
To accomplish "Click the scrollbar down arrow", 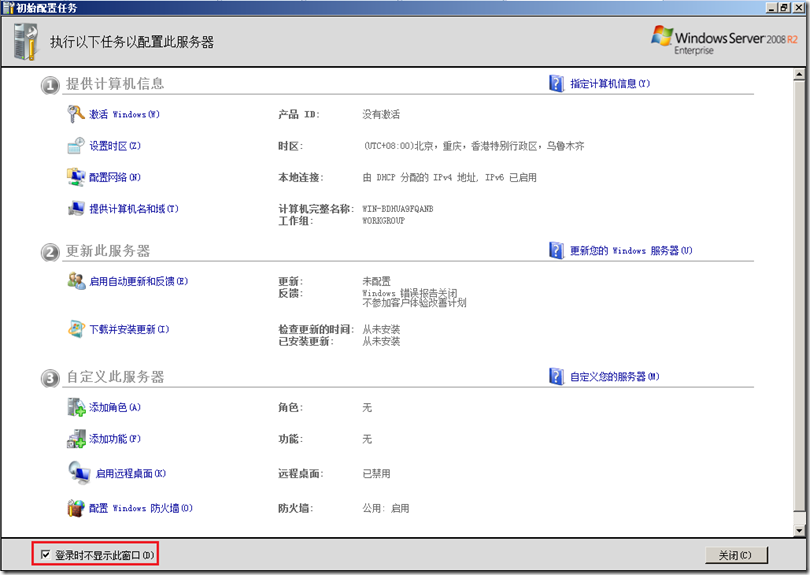I will 799,531.
